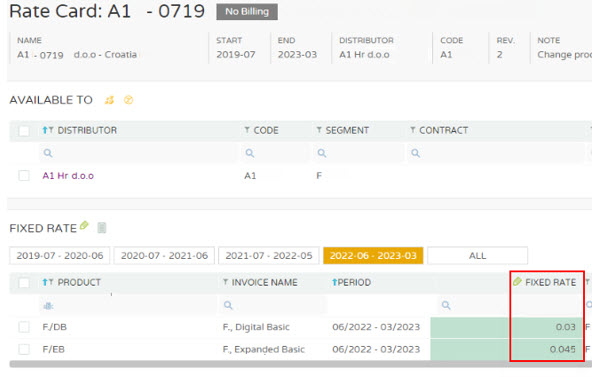Sort by DISTRIBUTOR column arrow
Viewport: 601px width, 377px height.
[45, 130]
